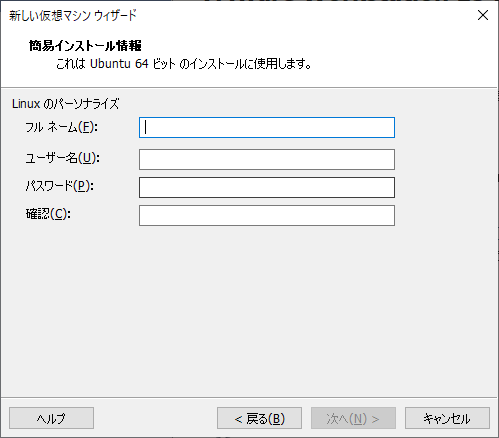Click the 確認(C) label text
The image size is (499, 438).
[x=48, y=214]
